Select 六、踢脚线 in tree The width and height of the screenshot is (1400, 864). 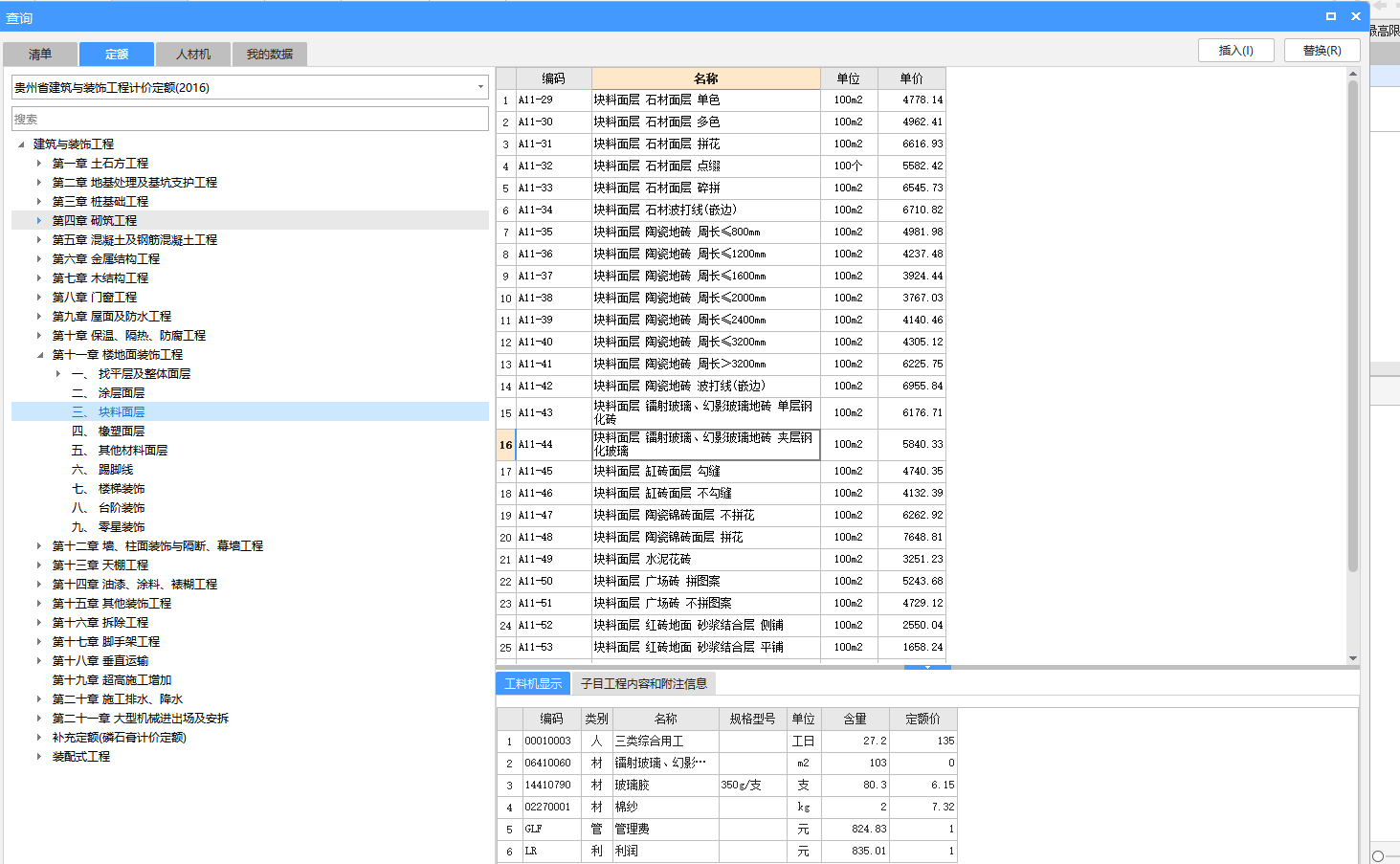[x=102, y=470]
